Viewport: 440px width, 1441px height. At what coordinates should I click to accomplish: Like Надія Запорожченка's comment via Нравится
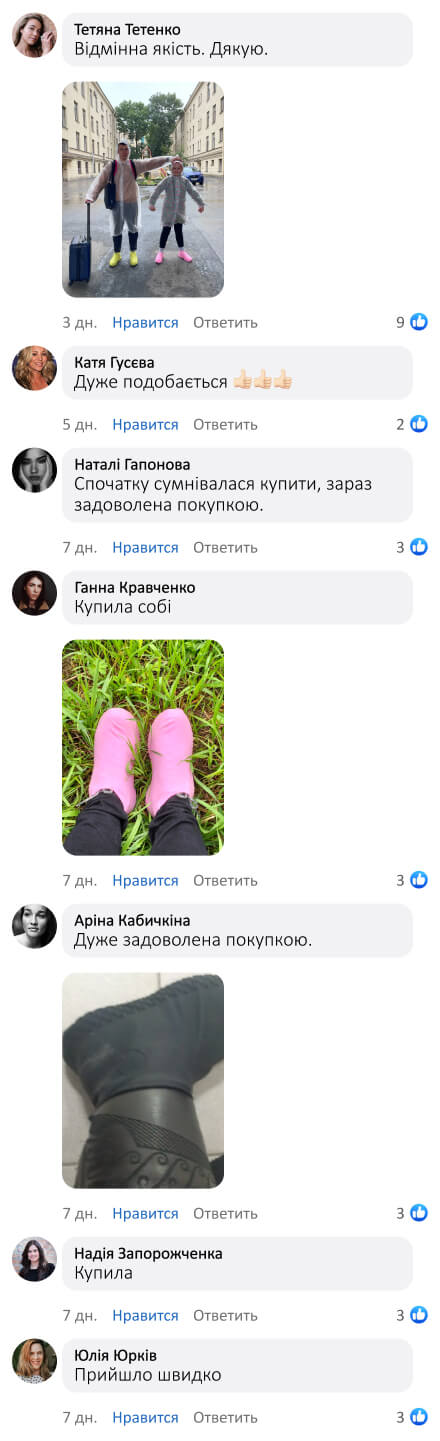(x=145, y=1315)
